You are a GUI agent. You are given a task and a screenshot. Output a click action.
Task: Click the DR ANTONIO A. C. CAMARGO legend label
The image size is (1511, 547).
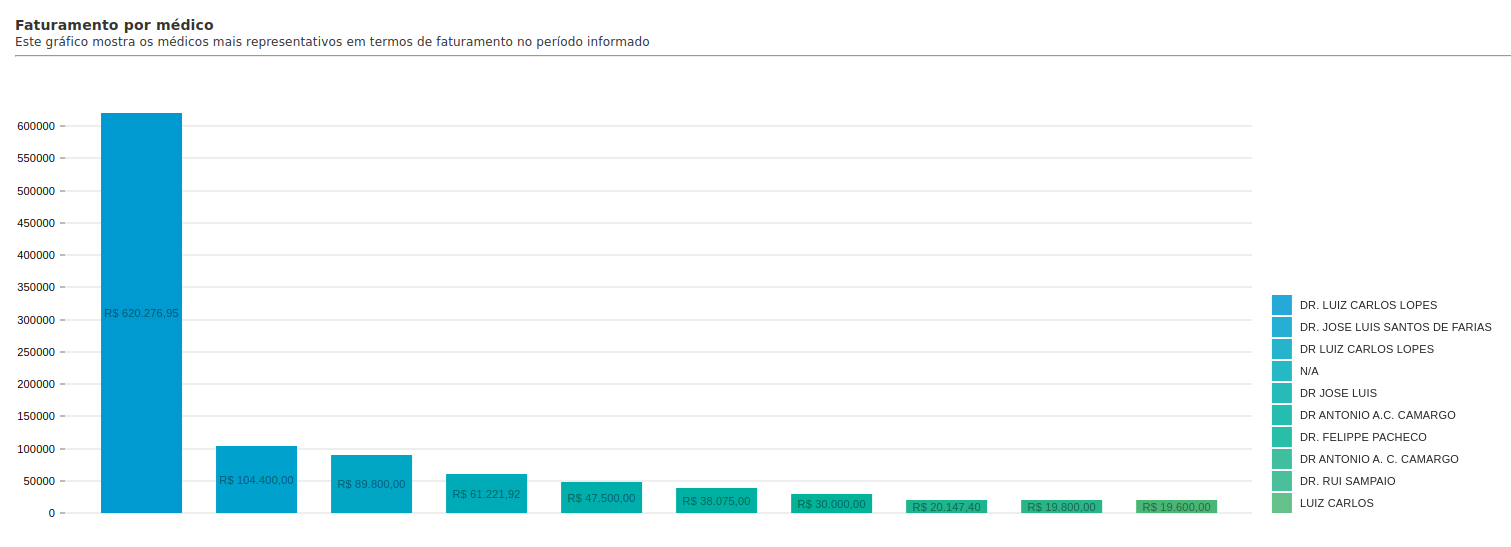click(x=1379, y=459)
